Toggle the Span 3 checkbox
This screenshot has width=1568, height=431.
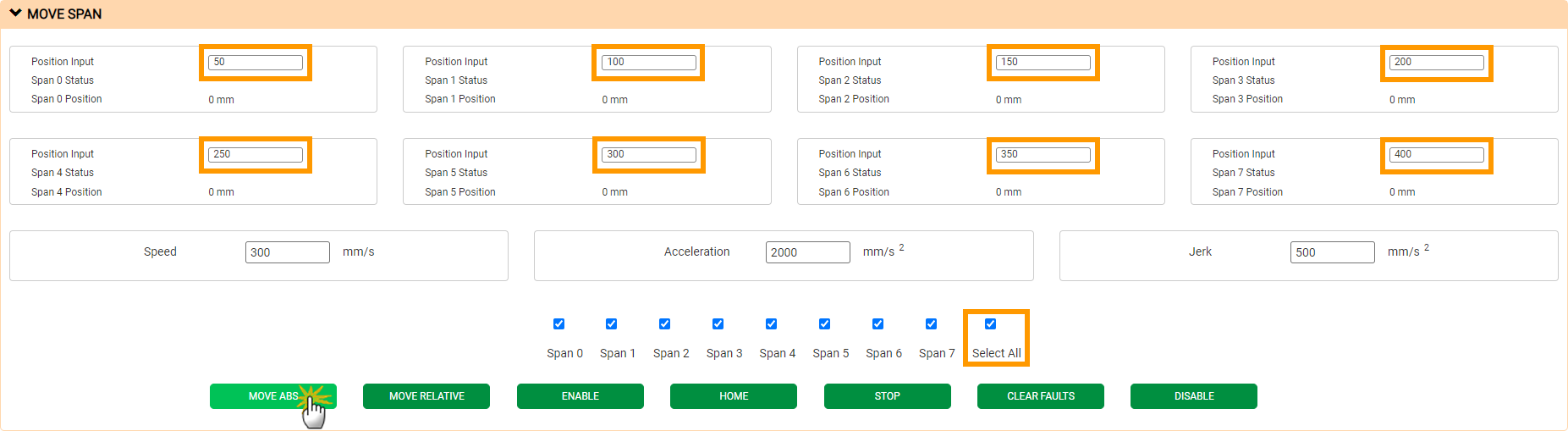[x=718, y=324]
